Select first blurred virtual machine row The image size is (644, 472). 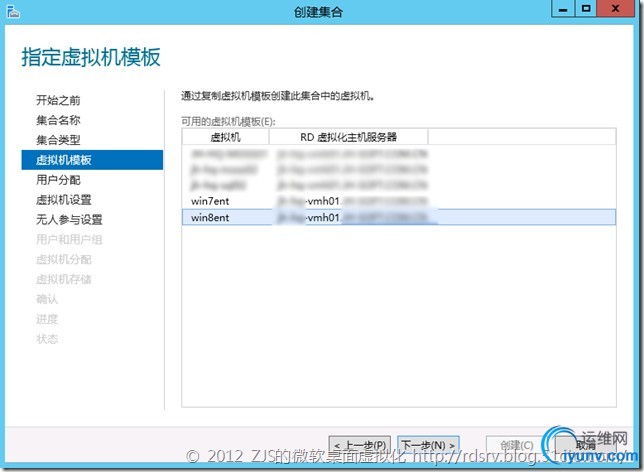[x=398, y=154]
